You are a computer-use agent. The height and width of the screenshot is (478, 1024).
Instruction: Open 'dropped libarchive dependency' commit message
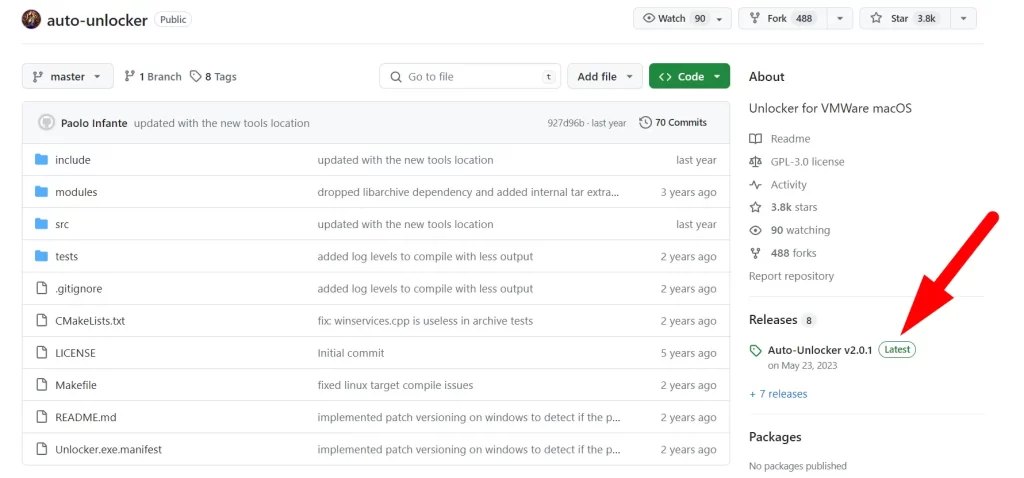[468, 192]
